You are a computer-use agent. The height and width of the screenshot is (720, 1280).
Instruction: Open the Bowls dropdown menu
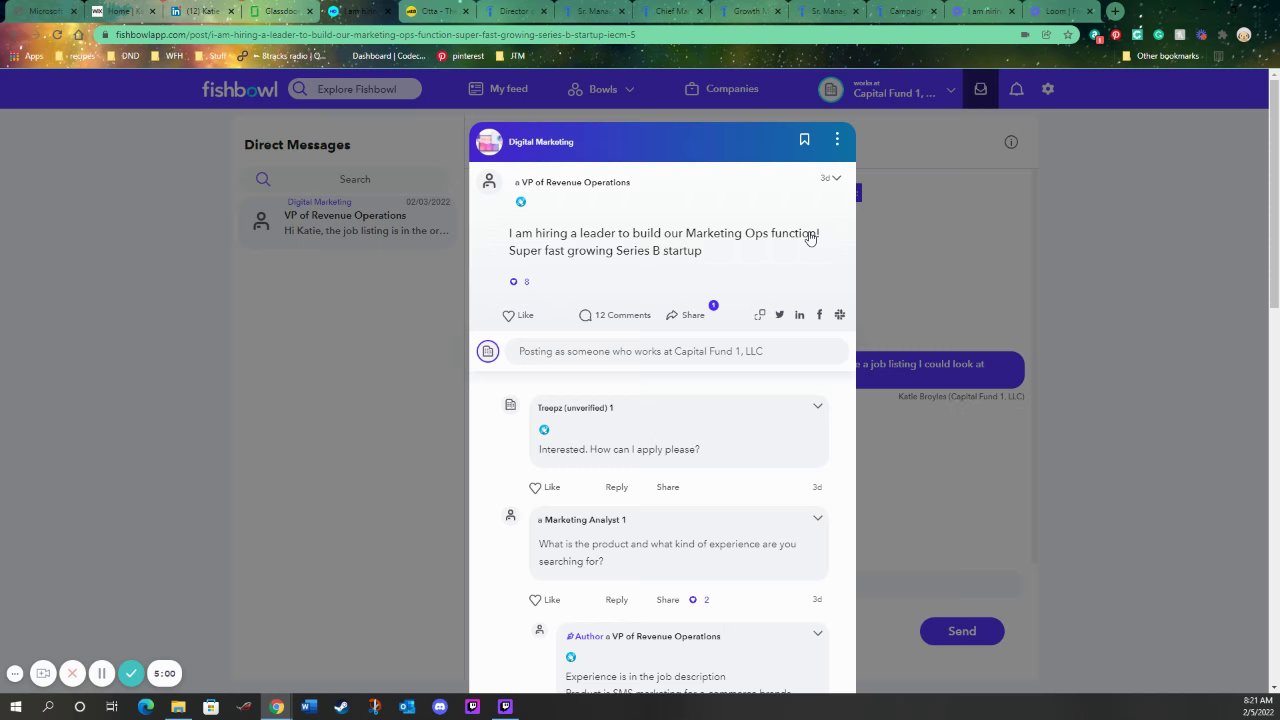click(x=601, y=89)
